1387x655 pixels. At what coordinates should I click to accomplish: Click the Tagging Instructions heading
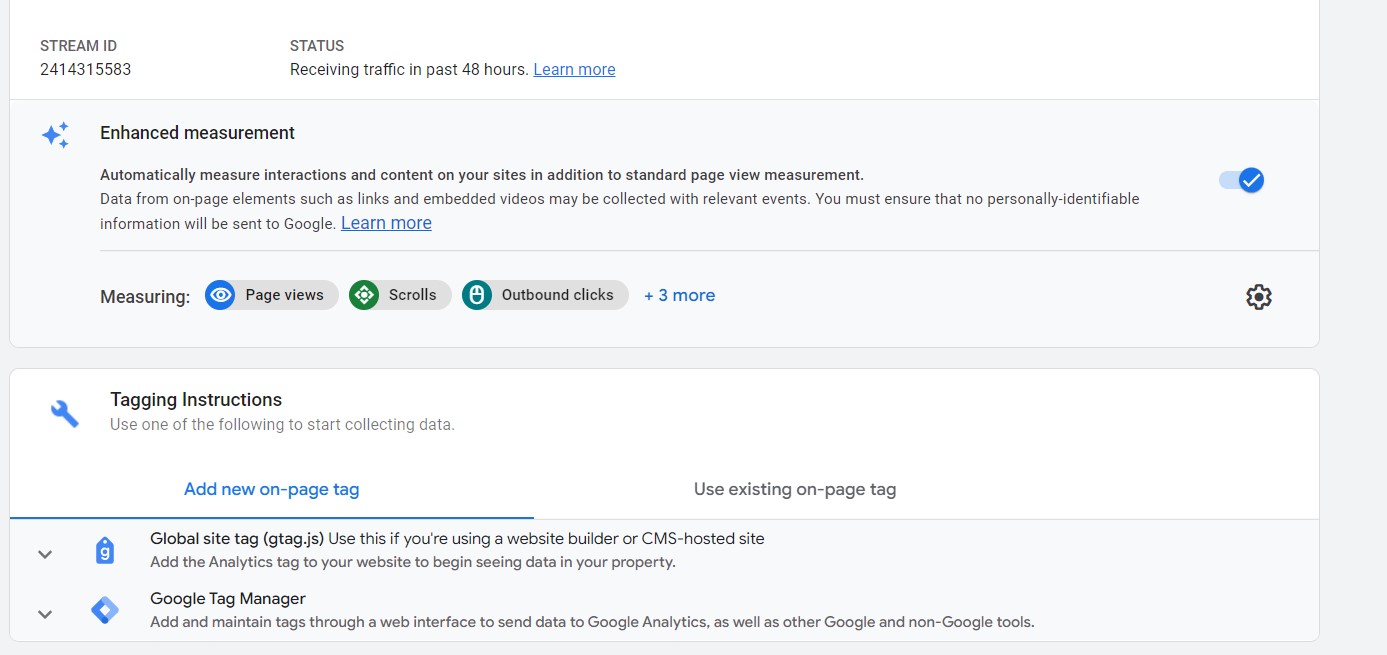196,400
